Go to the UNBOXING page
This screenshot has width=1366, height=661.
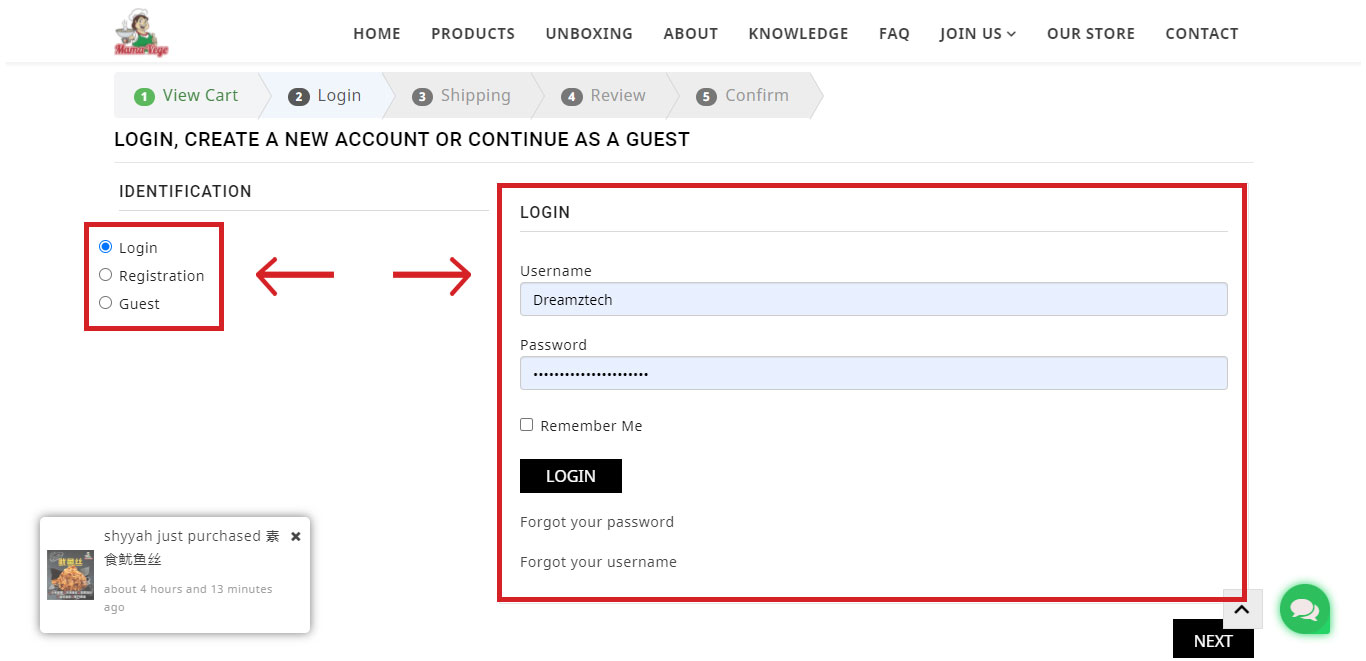588,34
